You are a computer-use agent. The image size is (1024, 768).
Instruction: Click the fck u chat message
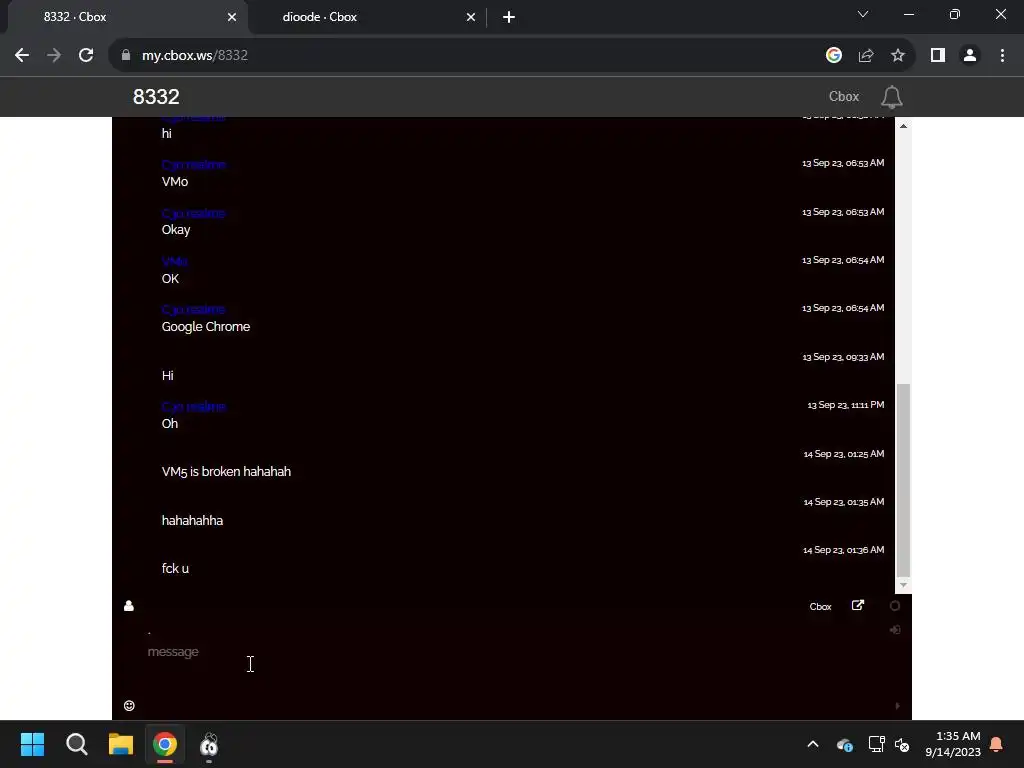[x=175, y=569]
